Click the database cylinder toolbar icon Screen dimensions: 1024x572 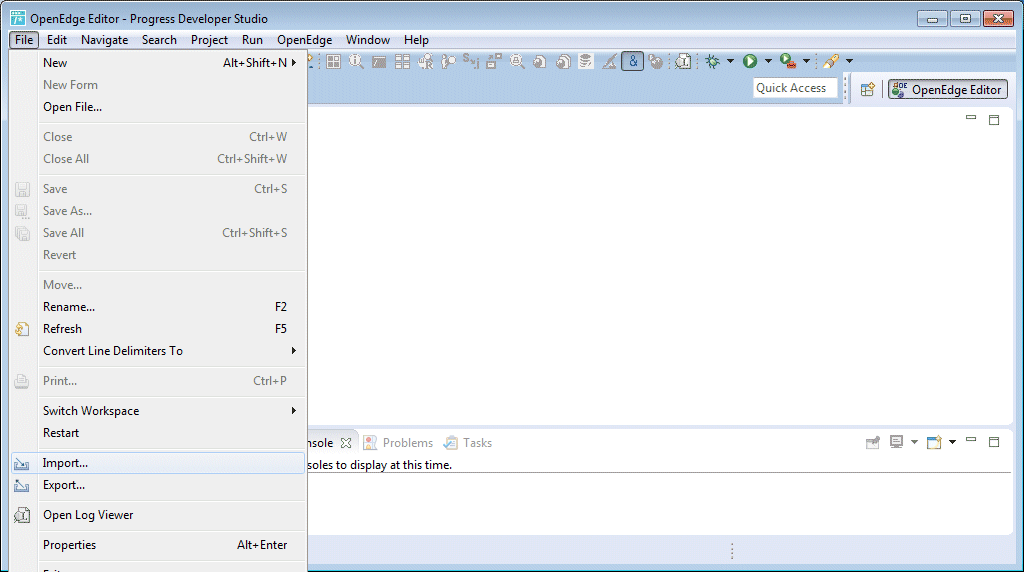point(586,61)
